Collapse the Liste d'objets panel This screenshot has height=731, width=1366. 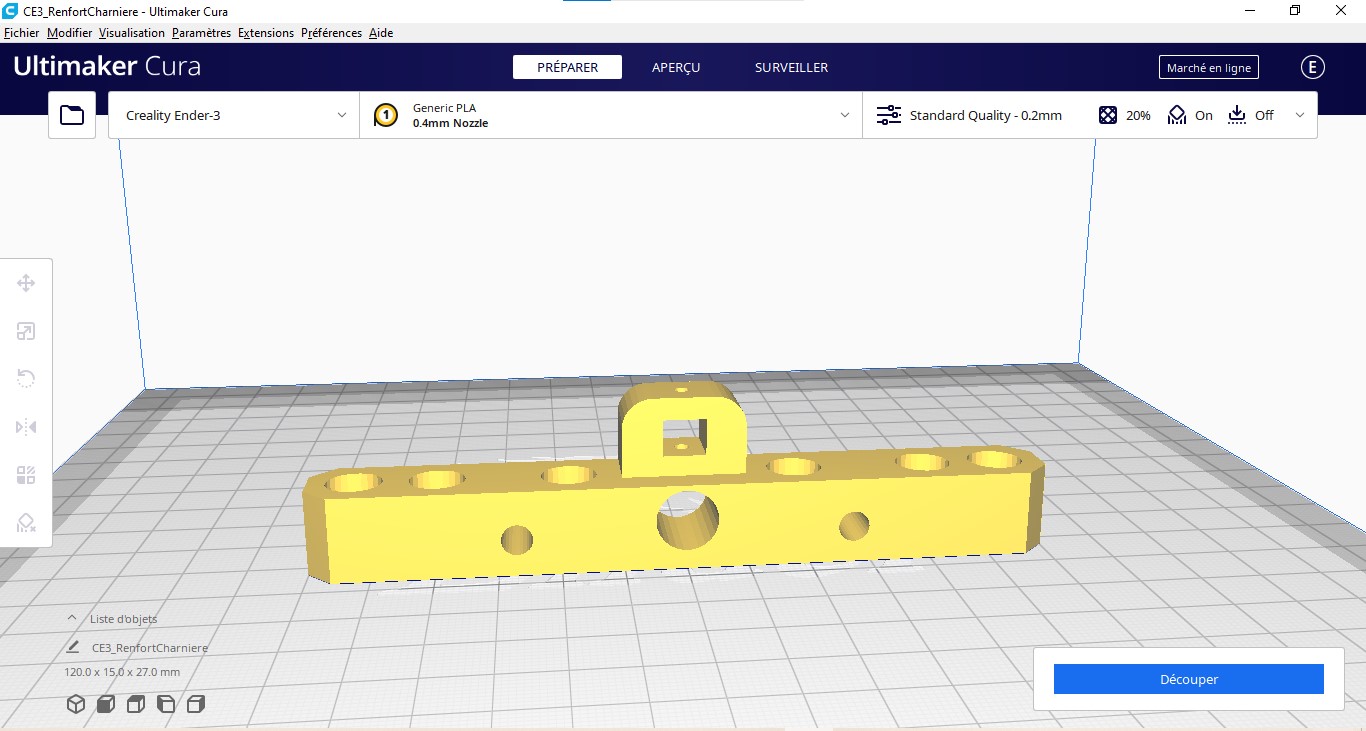72,618
